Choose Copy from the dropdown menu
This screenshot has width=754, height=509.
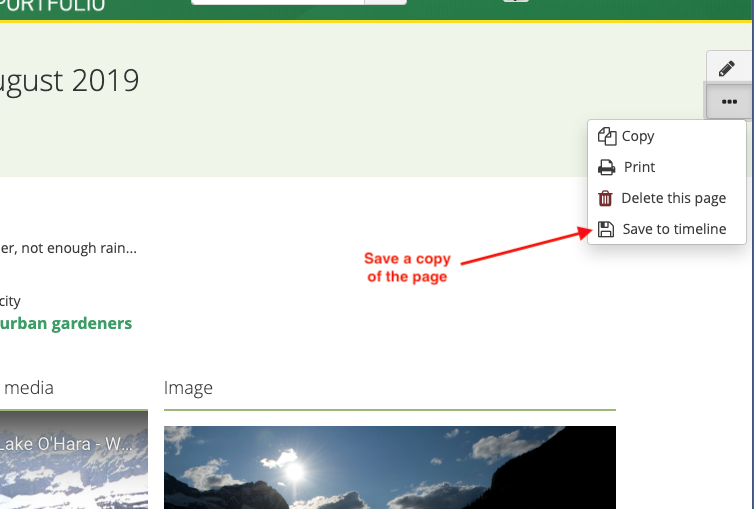click(x=666, y=136)
